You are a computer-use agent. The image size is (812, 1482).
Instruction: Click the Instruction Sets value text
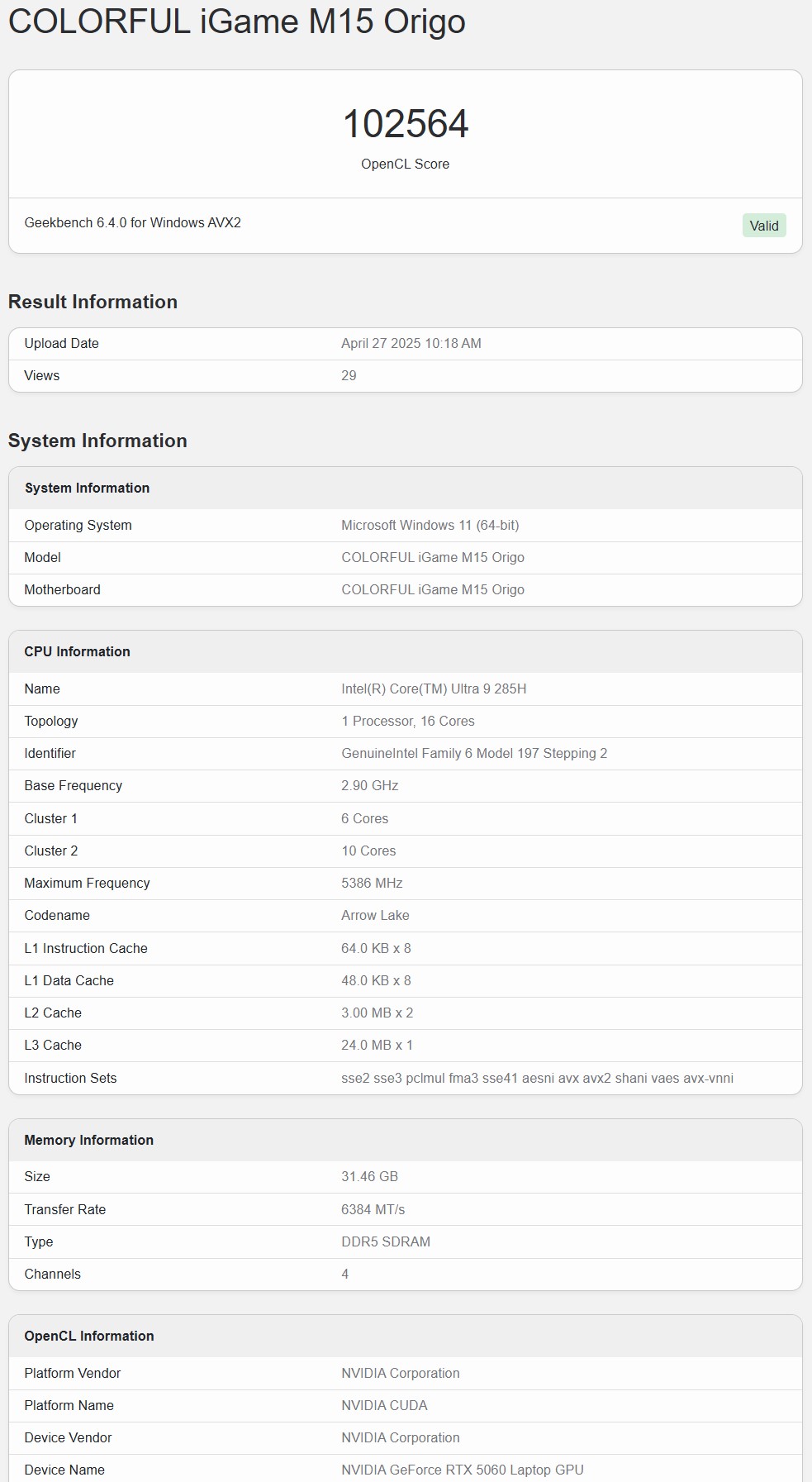(x=537, y=1078)
